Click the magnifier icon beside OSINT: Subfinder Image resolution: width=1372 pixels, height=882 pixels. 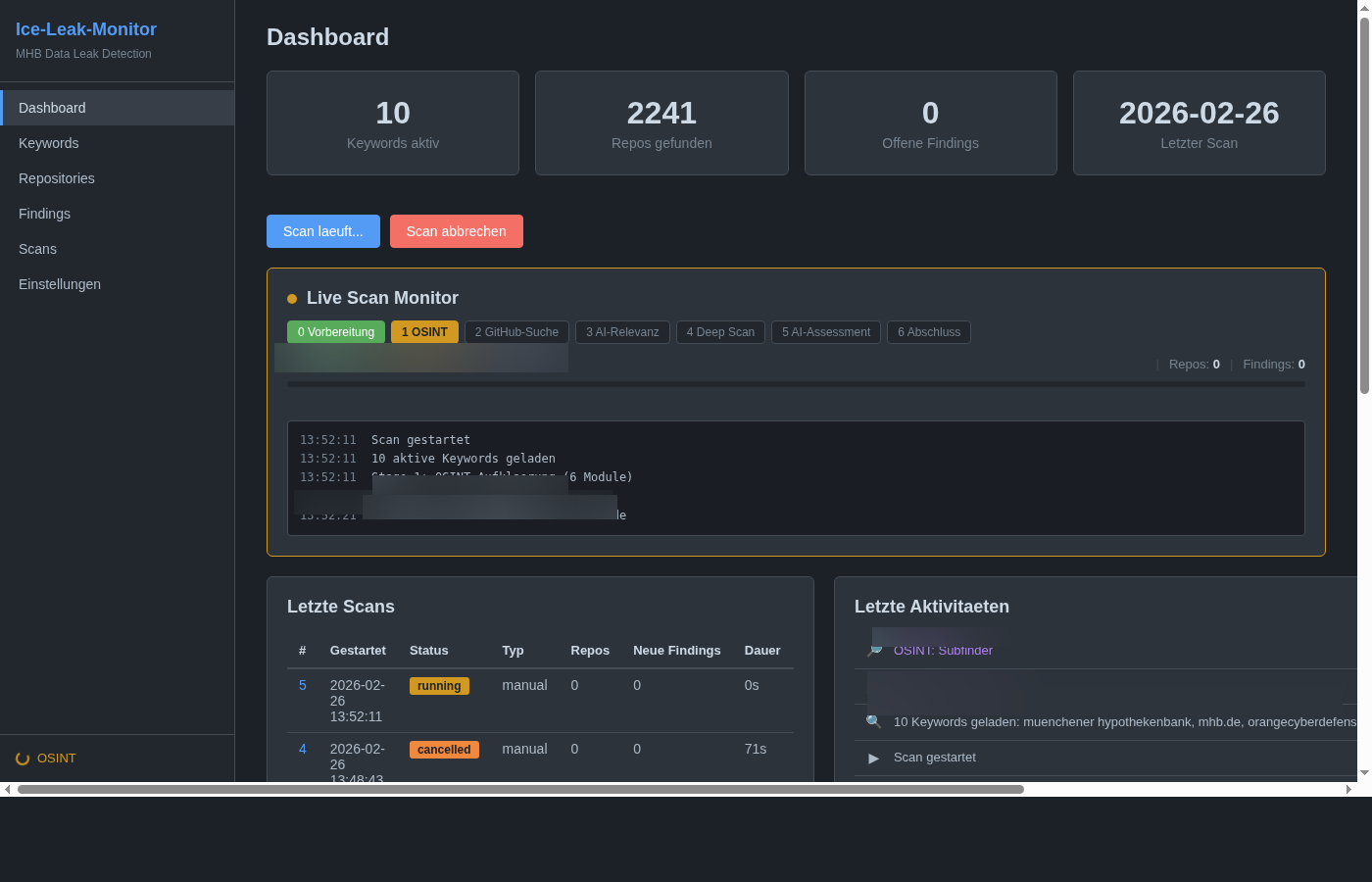(874, 651)
